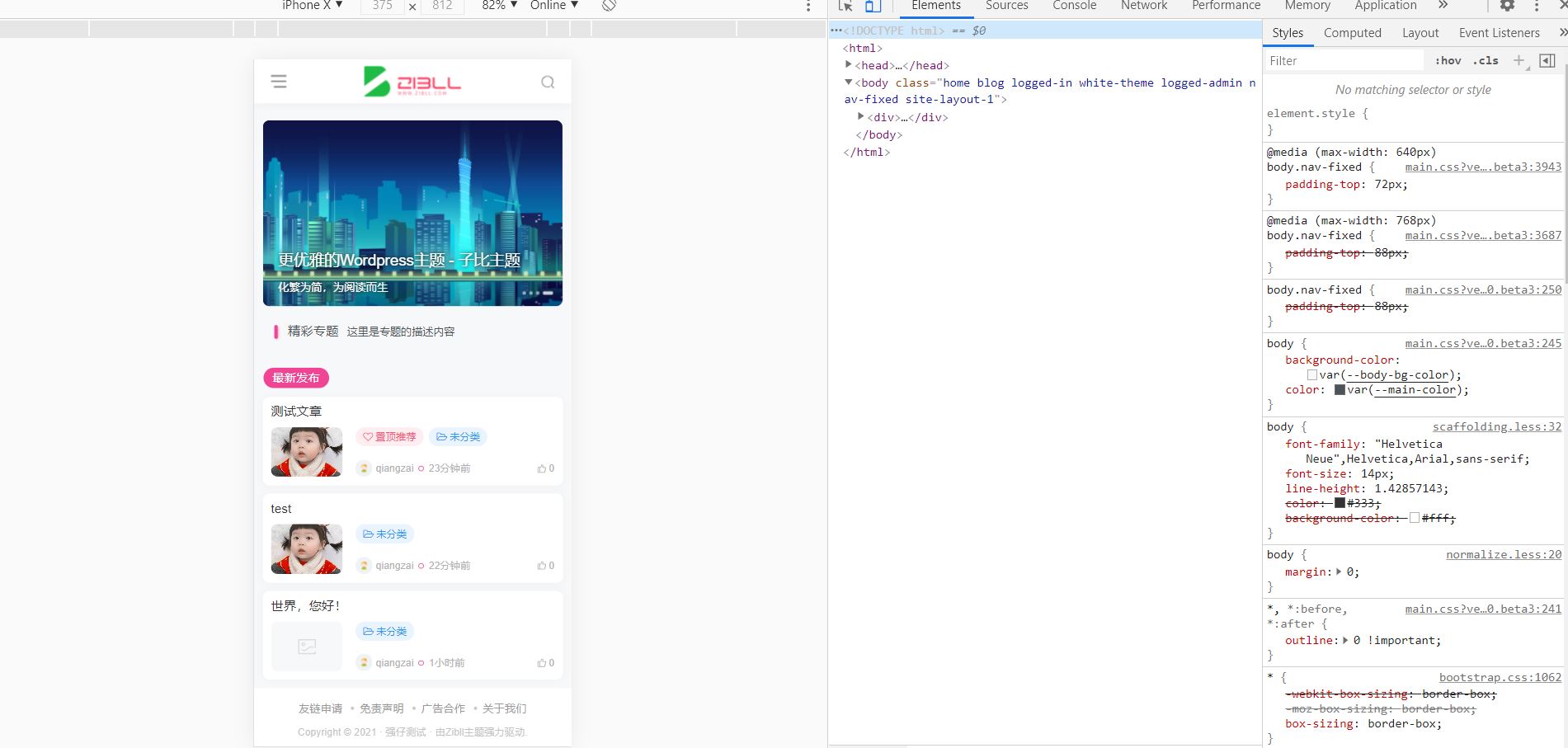Switch to the Computed styles tab
1568x748 pixels.
1352,33
